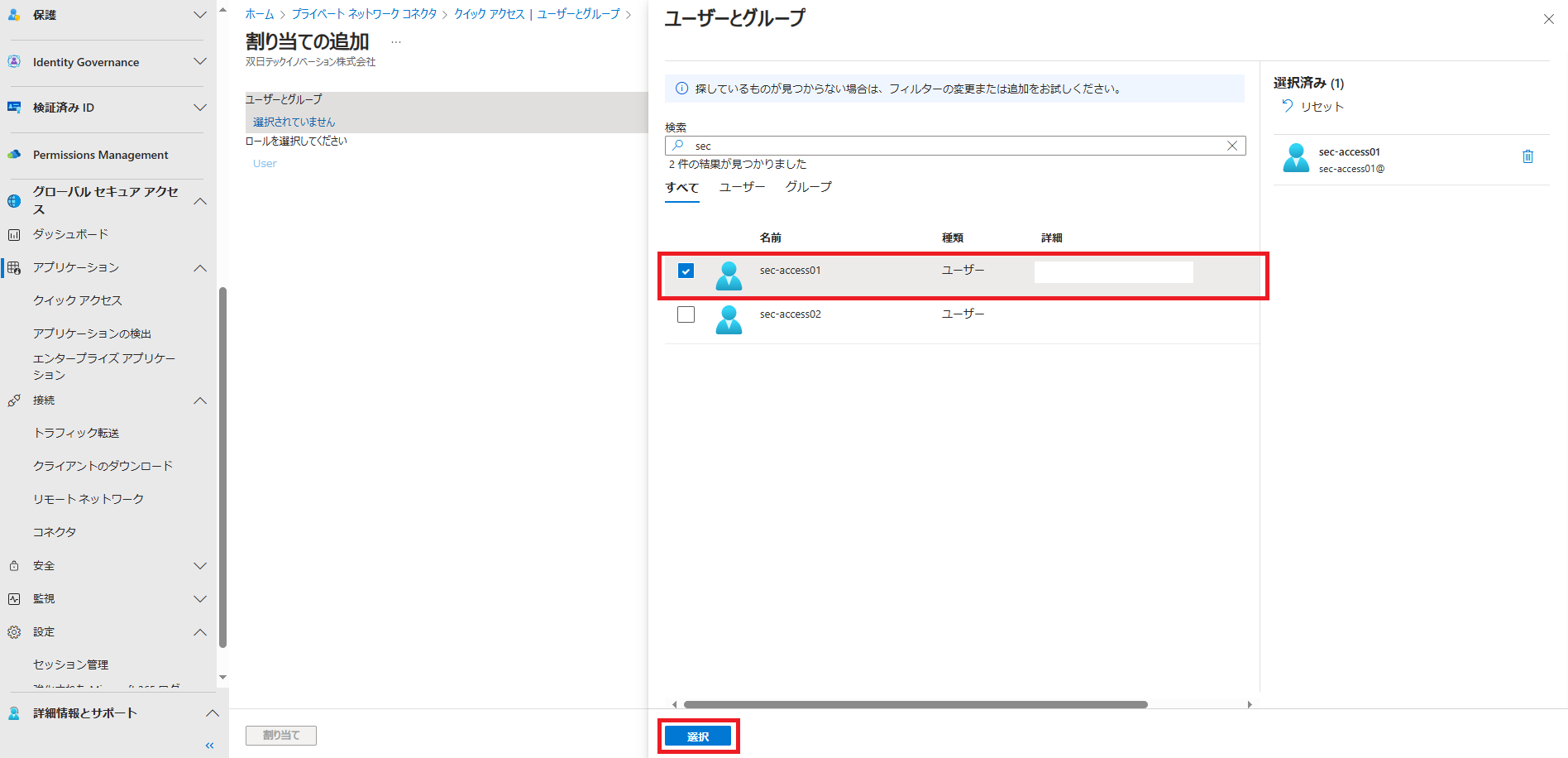This screenshot has height=758, width=1568.
Task: Click the 選択 button
Action: (698, 736)
